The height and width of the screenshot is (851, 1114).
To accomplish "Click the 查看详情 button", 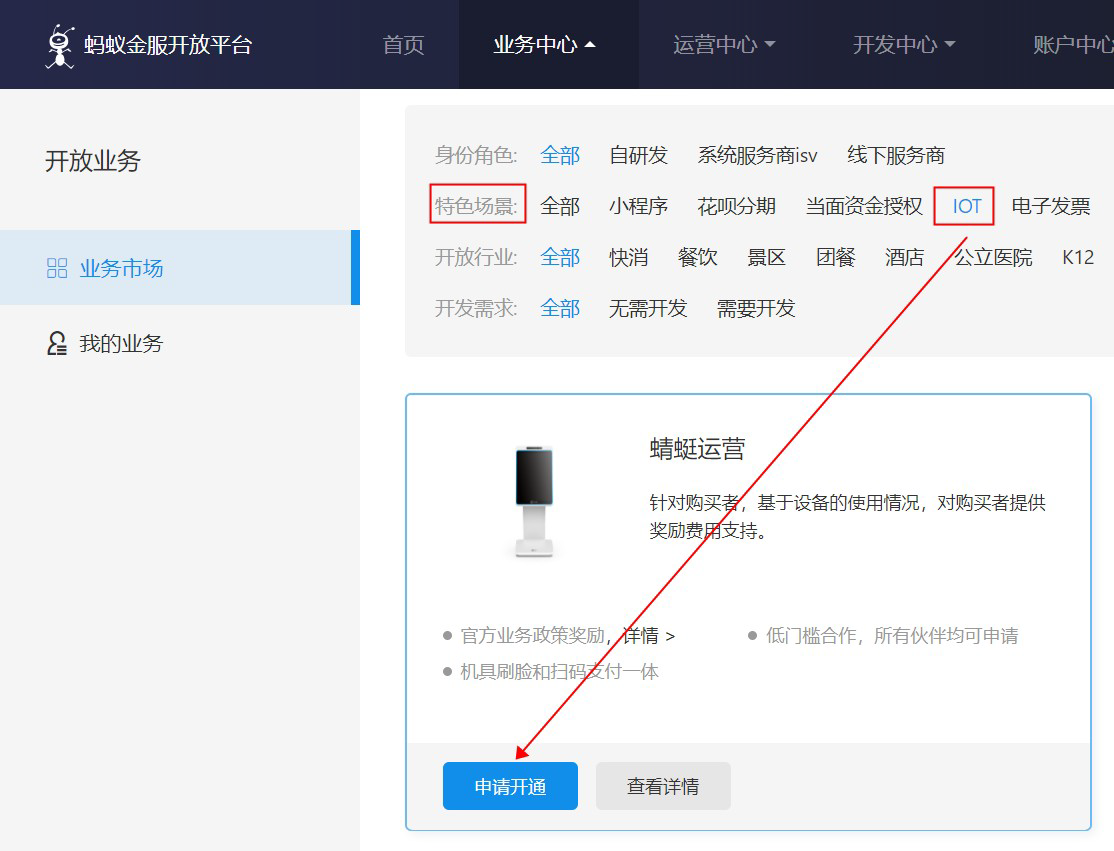I will [x=663, y=786].
